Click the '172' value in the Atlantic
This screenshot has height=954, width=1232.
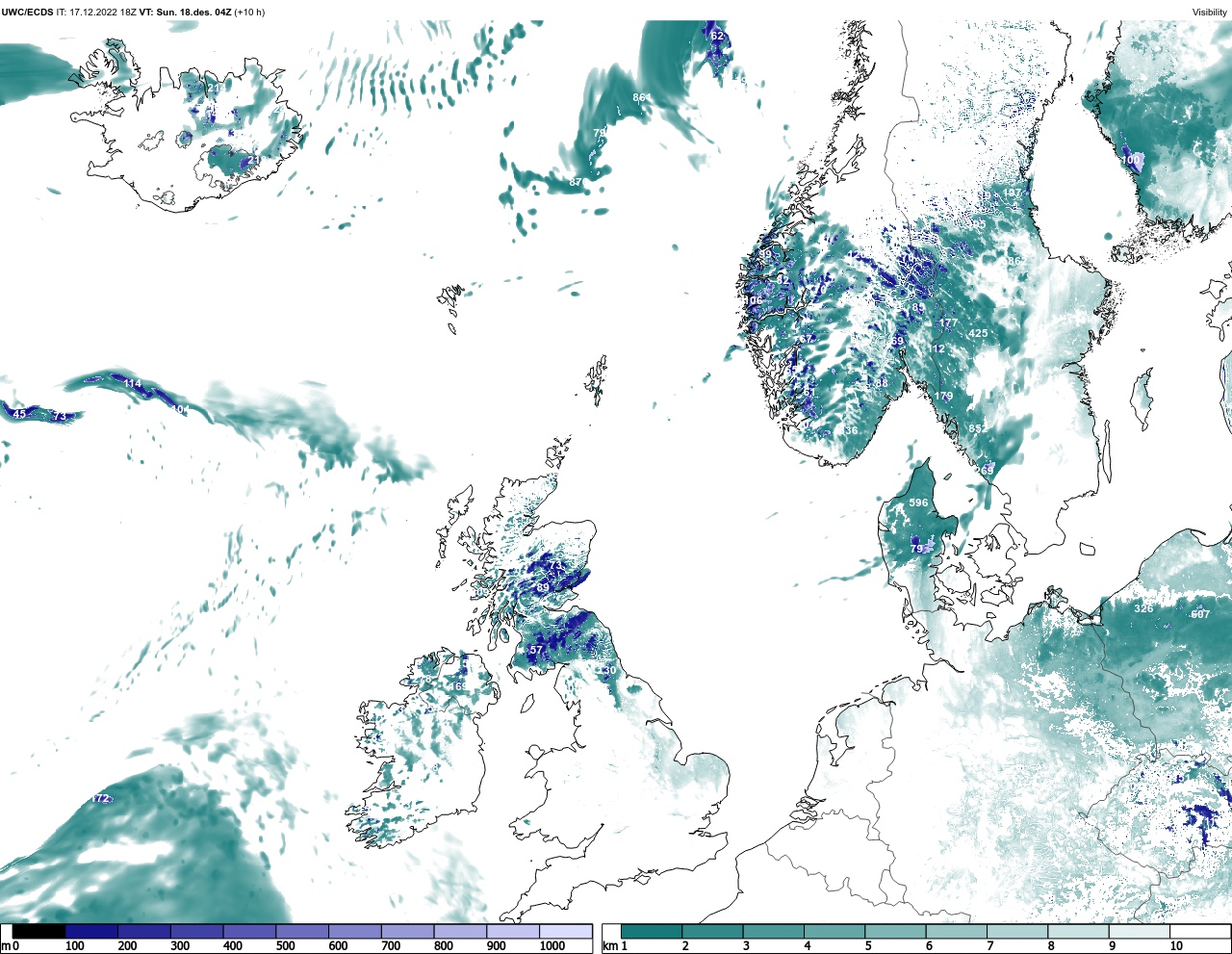[100, 799]
